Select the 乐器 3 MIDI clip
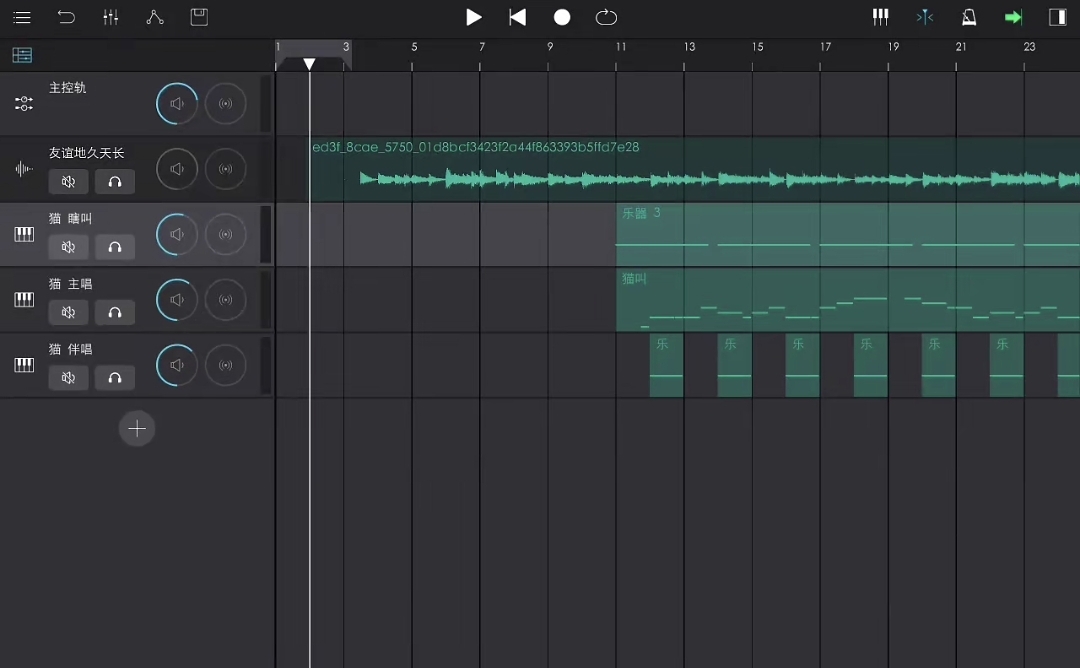The height and width of the screenshot is (668, 1080). coord(848,235)
